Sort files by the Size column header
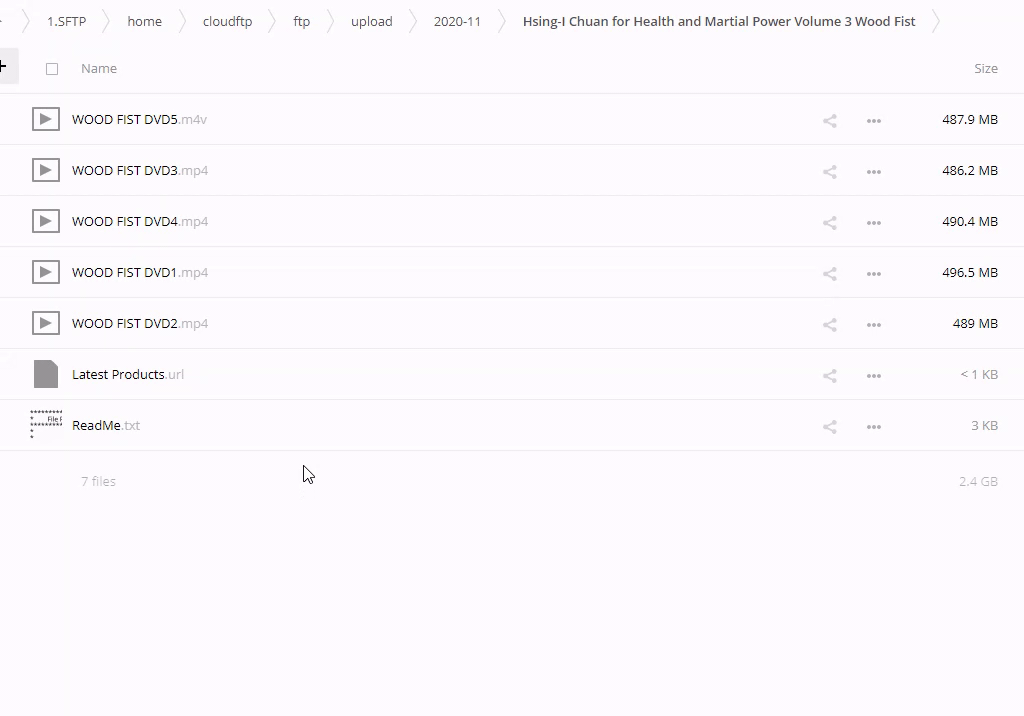This screenshot has height=716, width=1024. (985, 69)
